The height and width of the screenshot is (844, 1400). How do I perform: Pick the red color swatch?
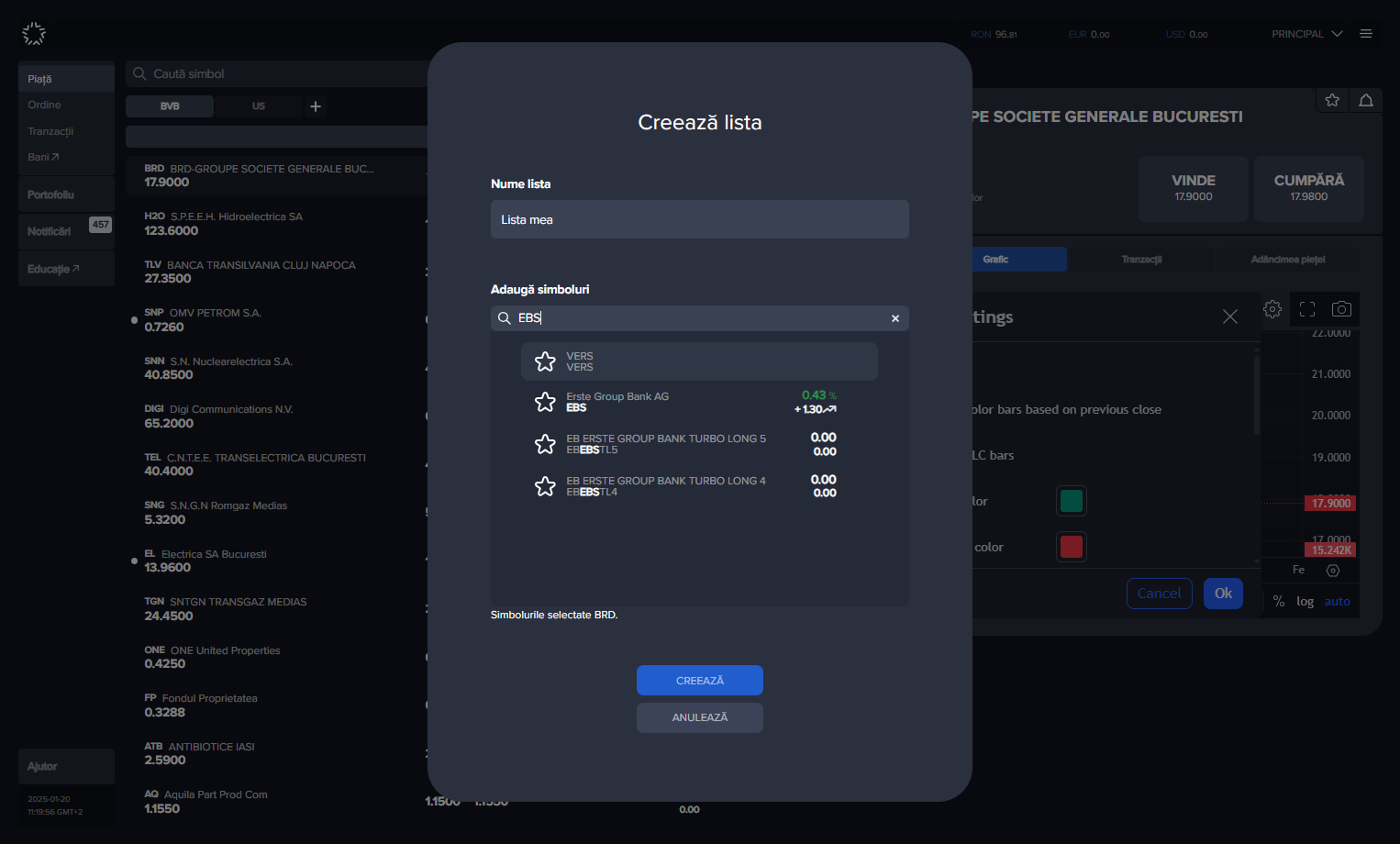tap(1072, 547)
